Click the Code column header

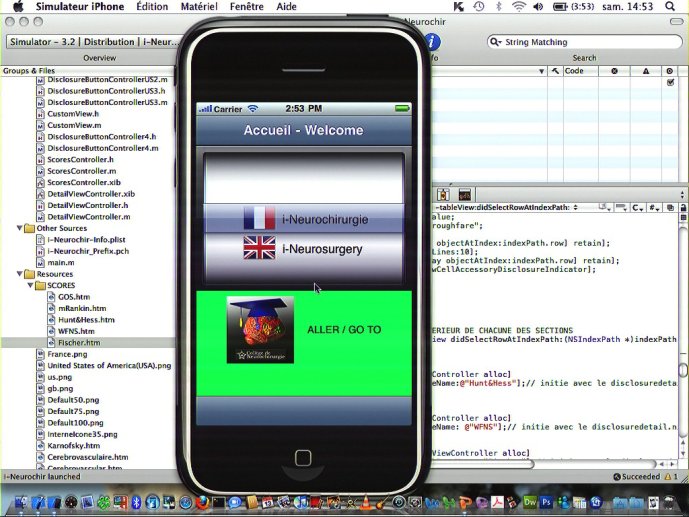[x=581, y=71]
